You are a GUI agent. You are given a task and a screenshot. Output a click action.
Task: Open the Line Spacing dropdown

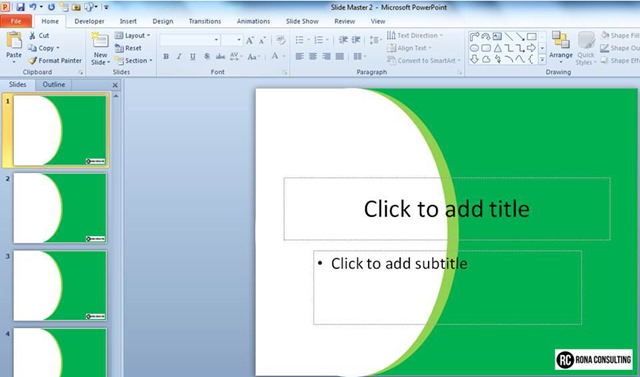[375, 40]
